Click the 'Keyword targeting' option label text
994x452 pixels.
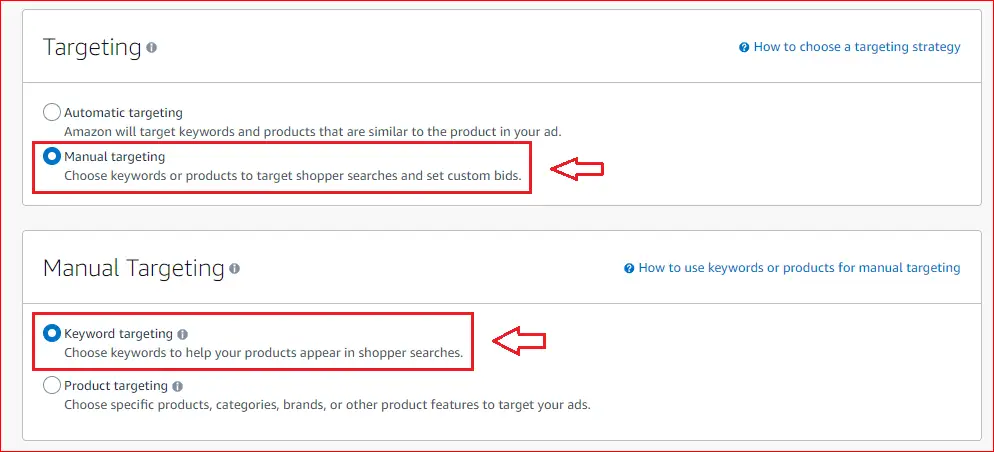click(119, 333)
